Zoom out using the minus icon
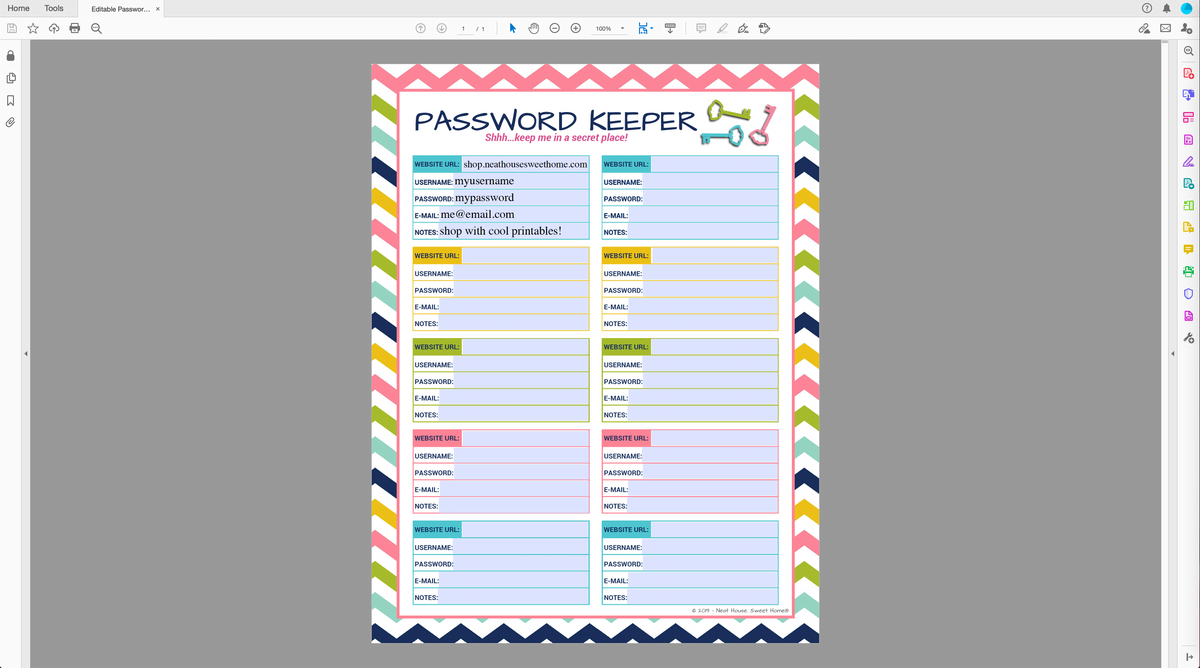This screenshot has width=1200, height=668. [554, 27]
